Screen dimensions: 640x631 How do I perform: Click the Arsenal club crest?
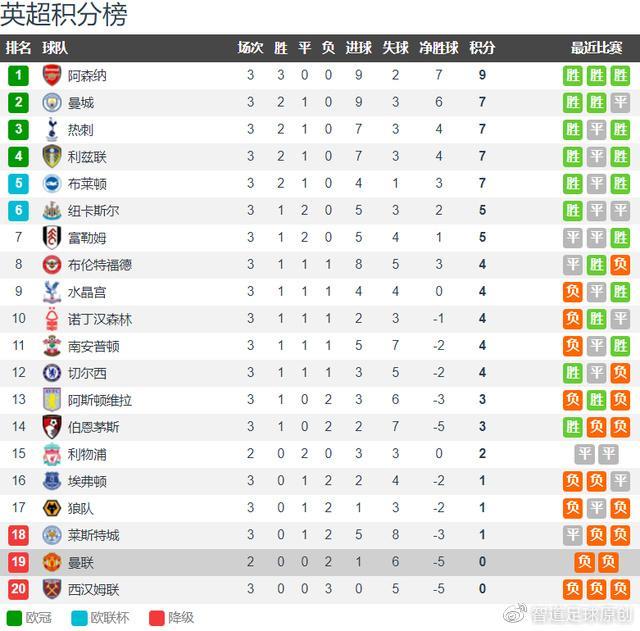tap(52, 75)
